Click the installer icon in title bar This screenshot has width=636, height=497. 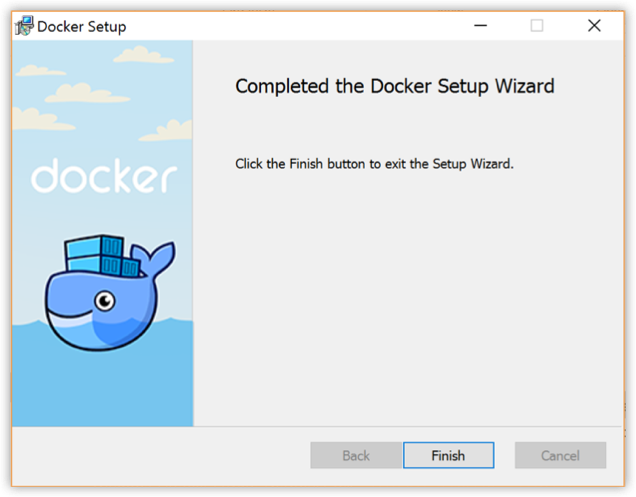[23, 26]
